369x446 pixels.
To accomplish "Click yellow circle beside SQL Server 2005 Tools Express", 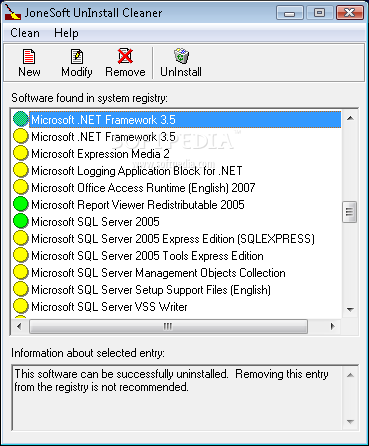I will [x=21, y=255].
